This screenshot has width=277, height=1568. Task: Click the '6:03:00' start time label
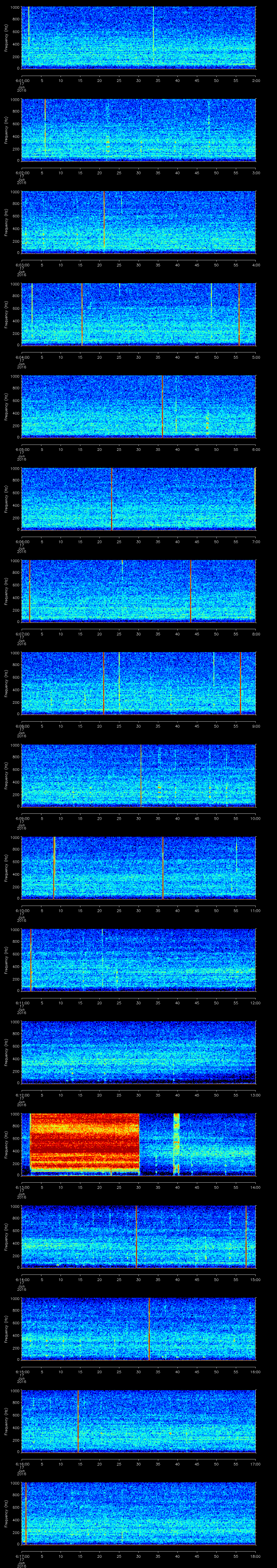point(22,265)
